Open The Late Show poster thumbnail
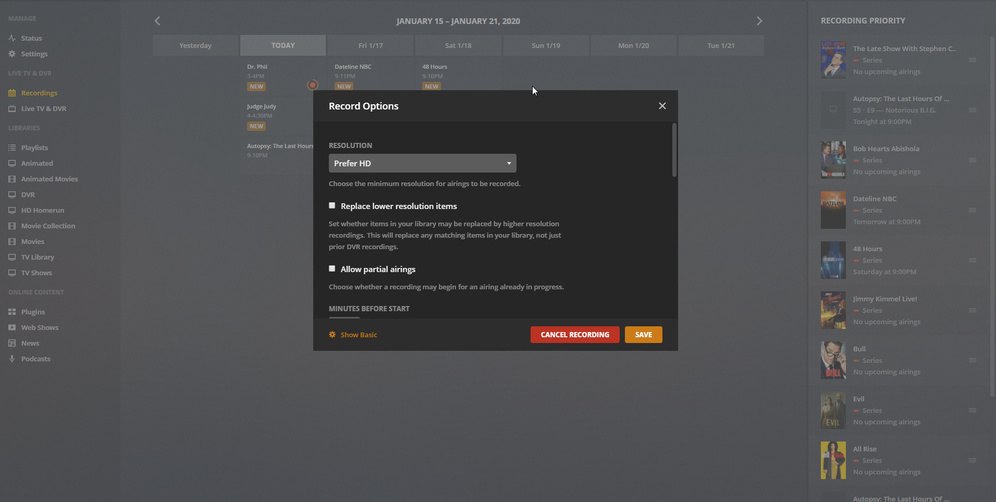Image resolution: width=996 pixels, height=502 pixels. click(x=833, y=60)
